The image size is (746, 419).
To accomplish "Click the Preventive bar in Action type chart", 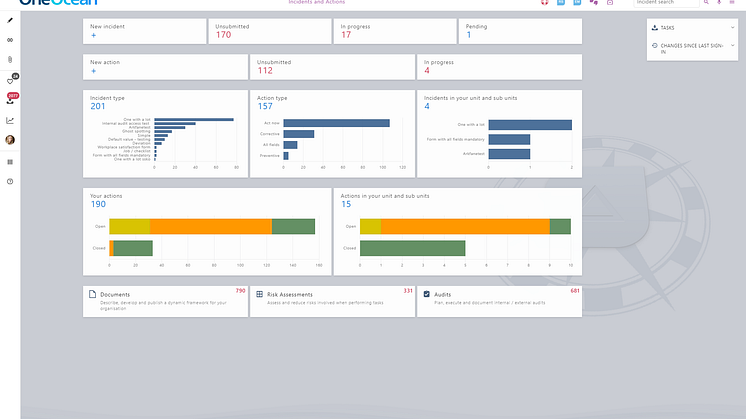I will 286,156.
